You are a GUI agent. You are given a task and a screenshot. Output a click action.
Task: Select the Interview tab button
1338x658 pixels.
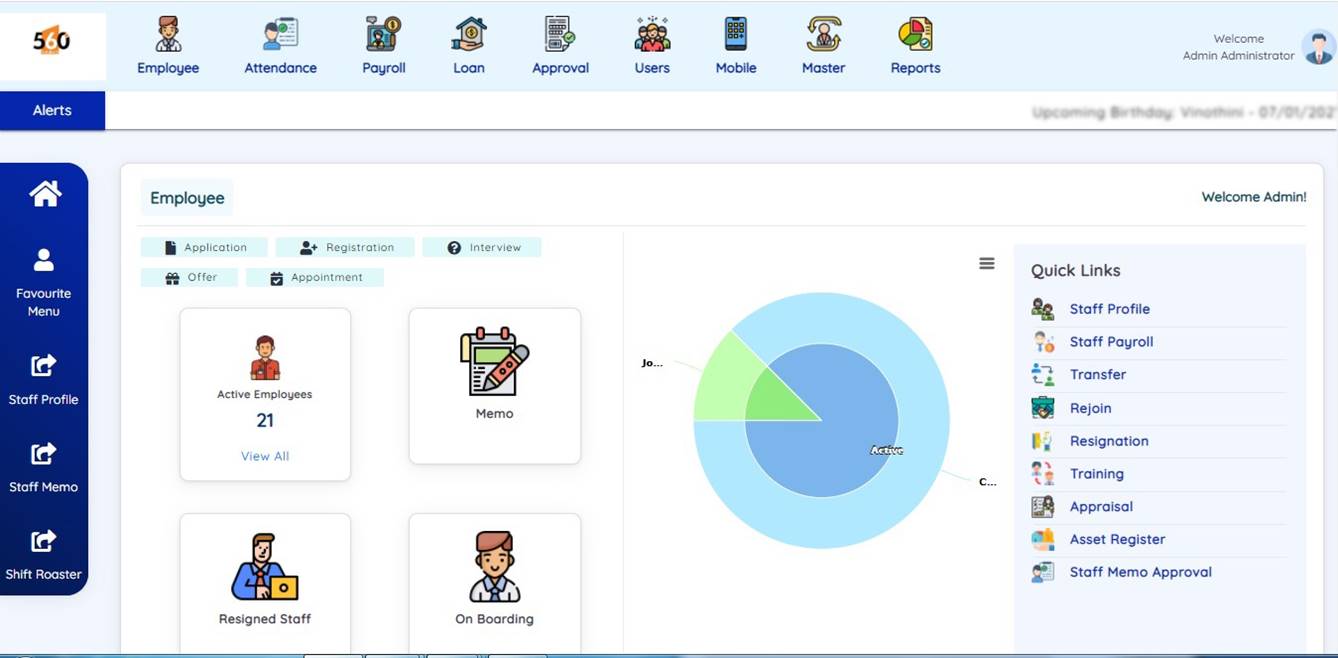pyautogui.click(x=482, y=247)
